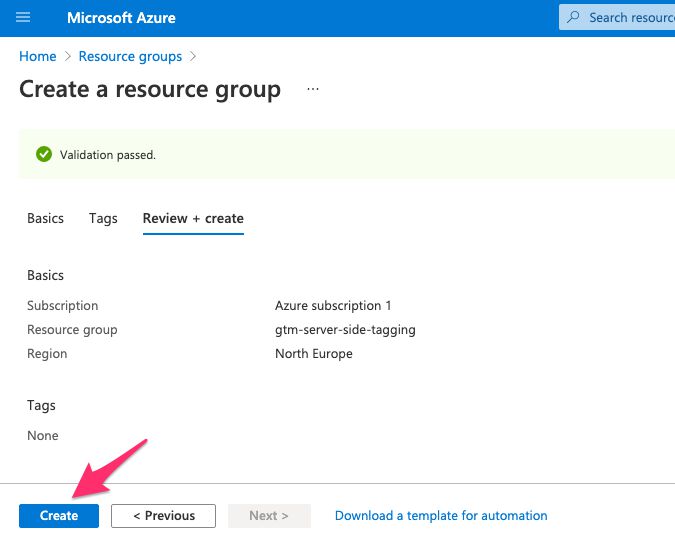This screenshot has width=675, height=533.
Task: Click the 'Subscription' field label
Action: [62, 306]
